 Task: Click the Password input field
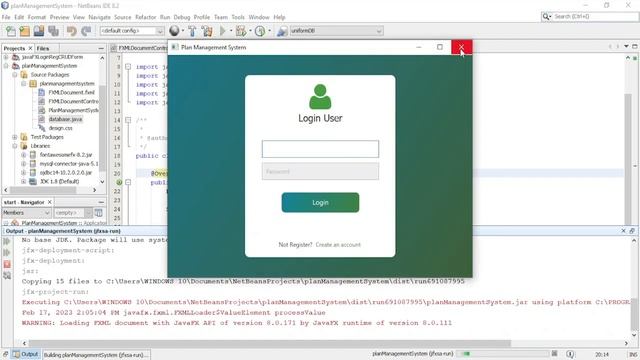pos(320,171)
